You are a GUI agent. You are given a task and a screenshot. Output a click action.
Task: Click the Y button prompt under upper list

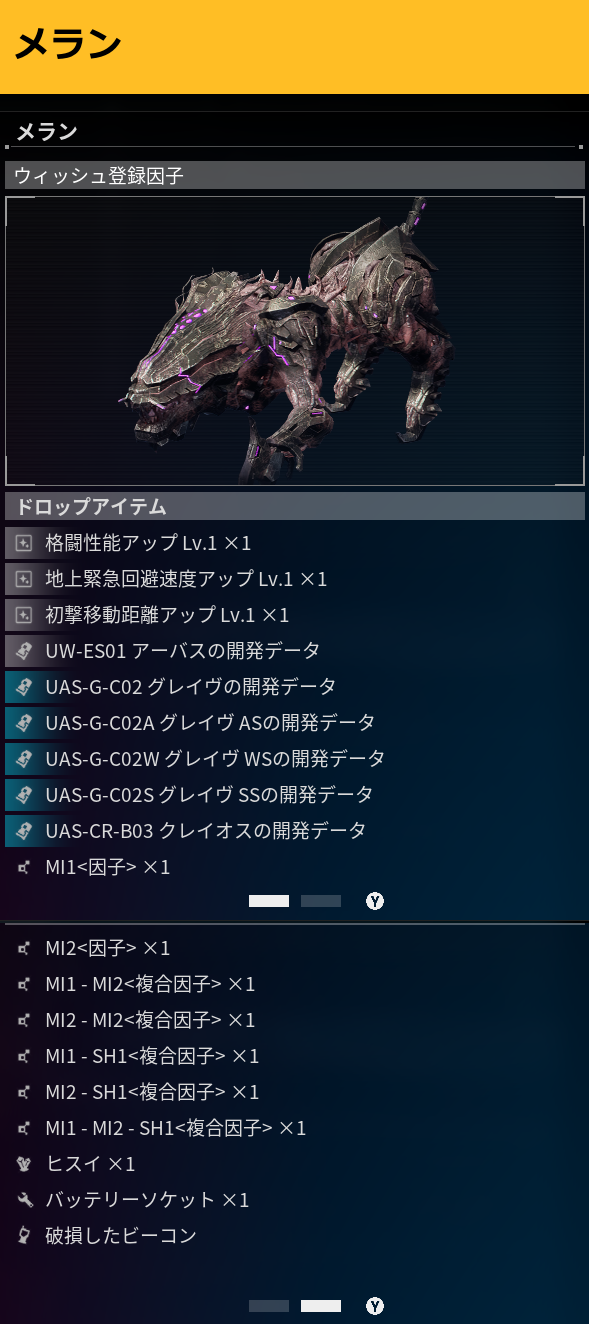[375, 901]
